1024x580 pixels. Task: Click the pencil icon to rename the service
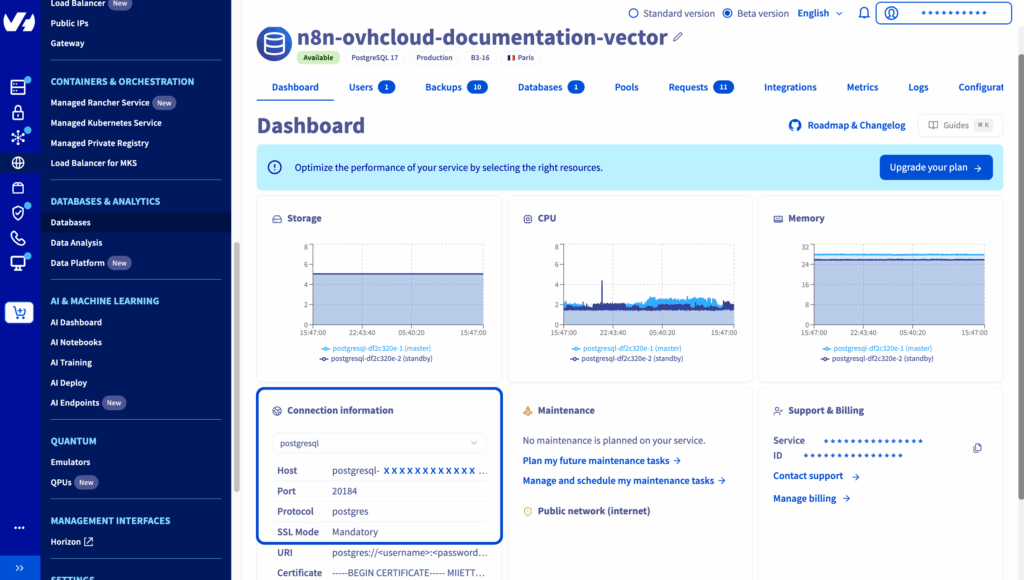[x=678, y=37]
